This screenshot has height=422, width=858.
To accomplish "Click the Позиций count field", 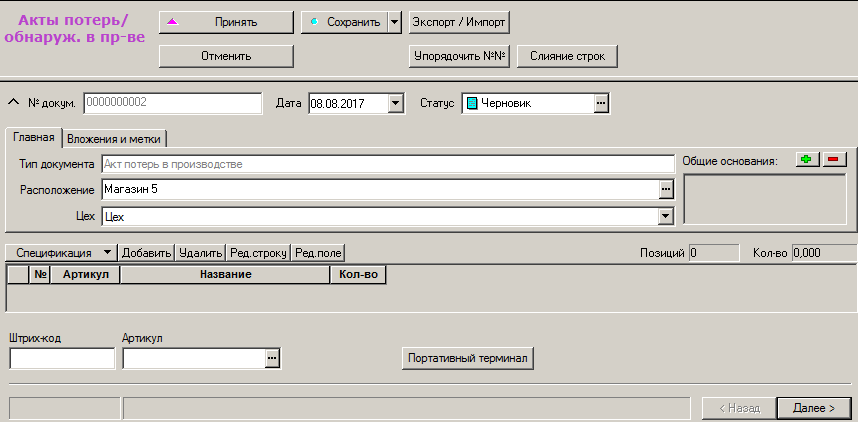I will 714,253.
